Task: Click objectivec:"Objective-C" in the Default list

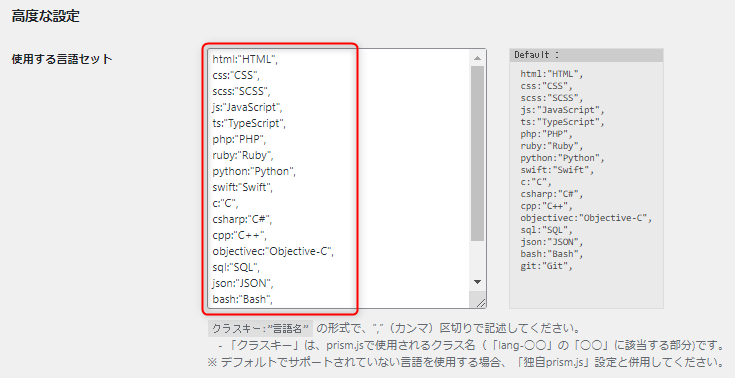Action: (x=586, y=218)
